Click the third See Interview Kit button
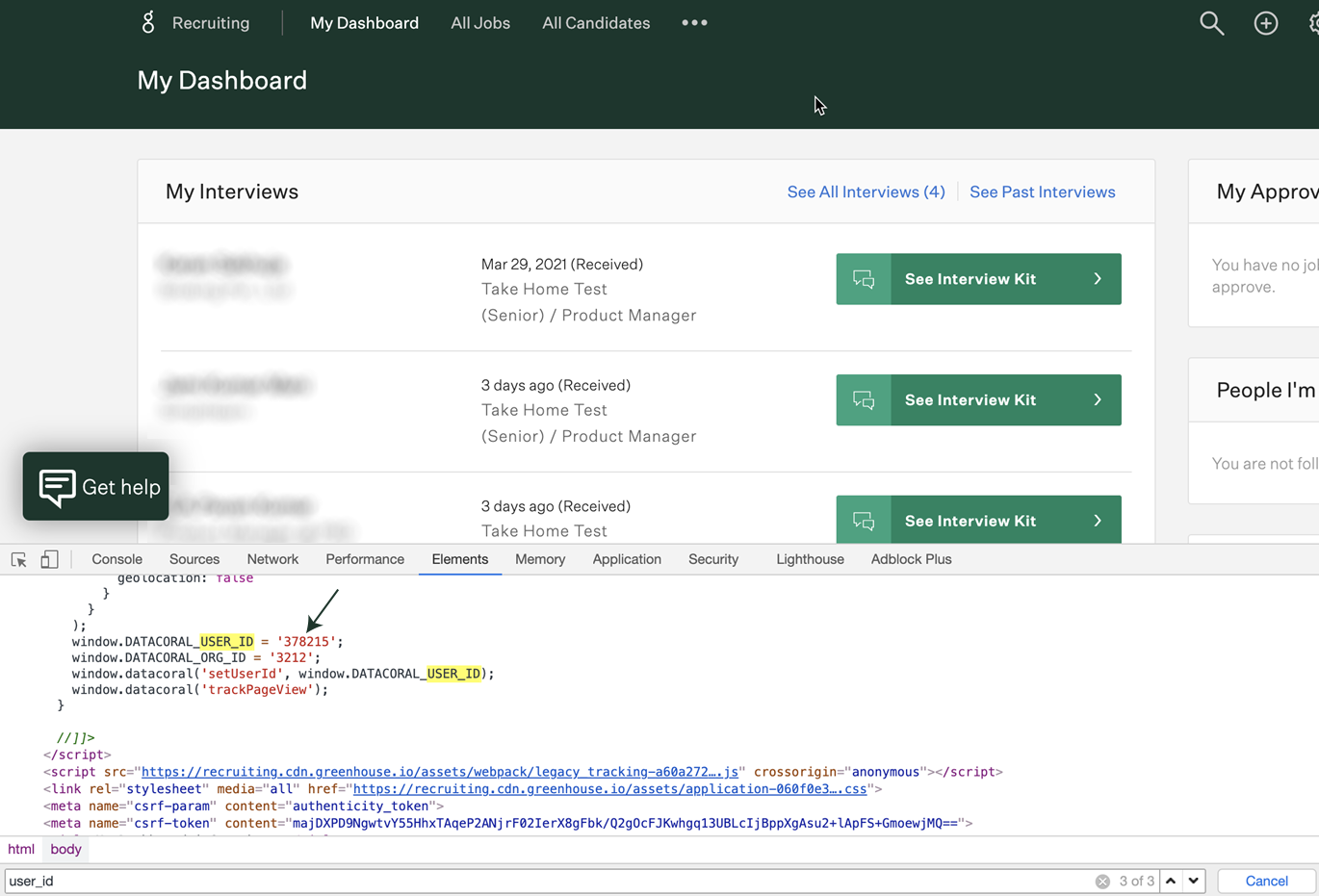The height and width of the screenshot is (896, 1319). (x=978, y=520)
